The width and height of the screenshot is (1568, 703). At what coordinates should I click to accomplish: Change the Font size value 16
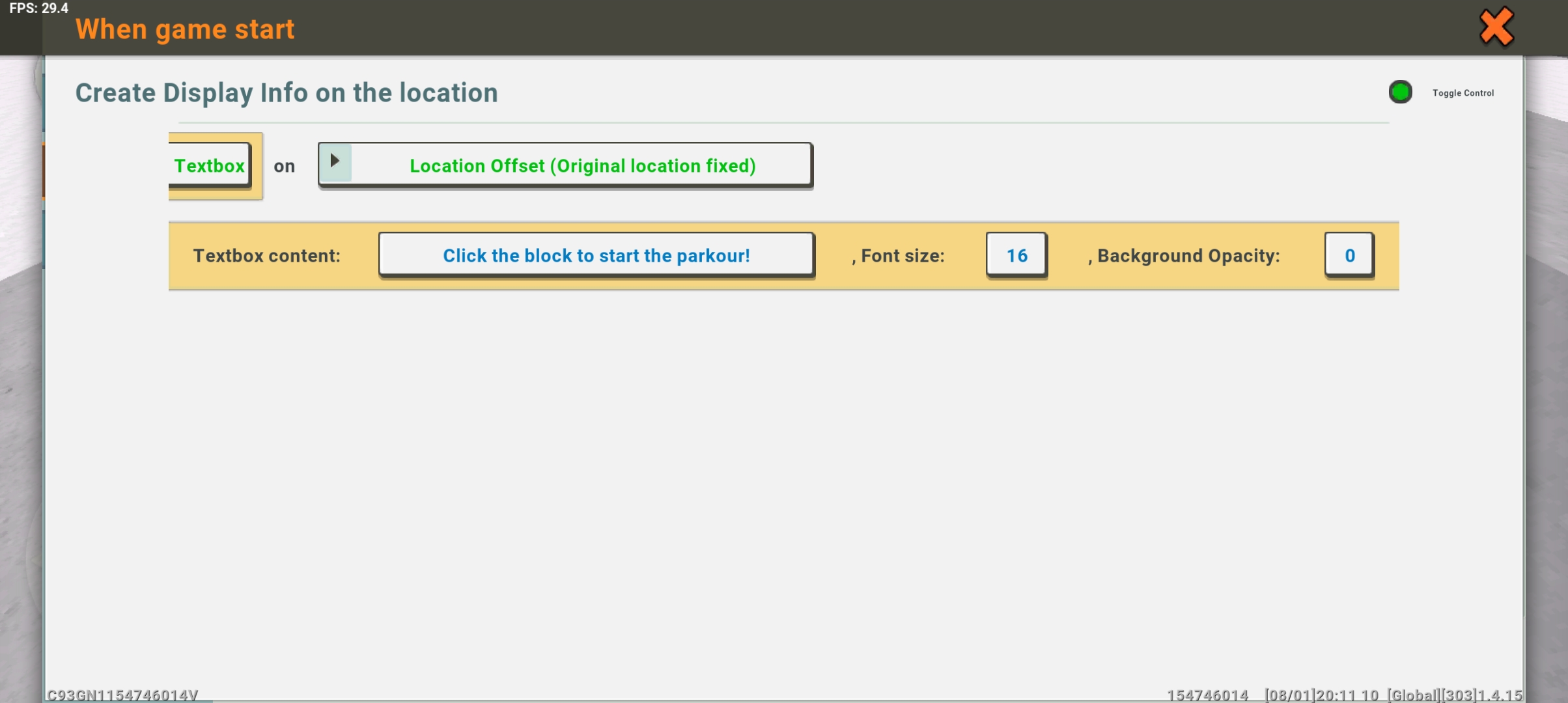(1016, 255)
